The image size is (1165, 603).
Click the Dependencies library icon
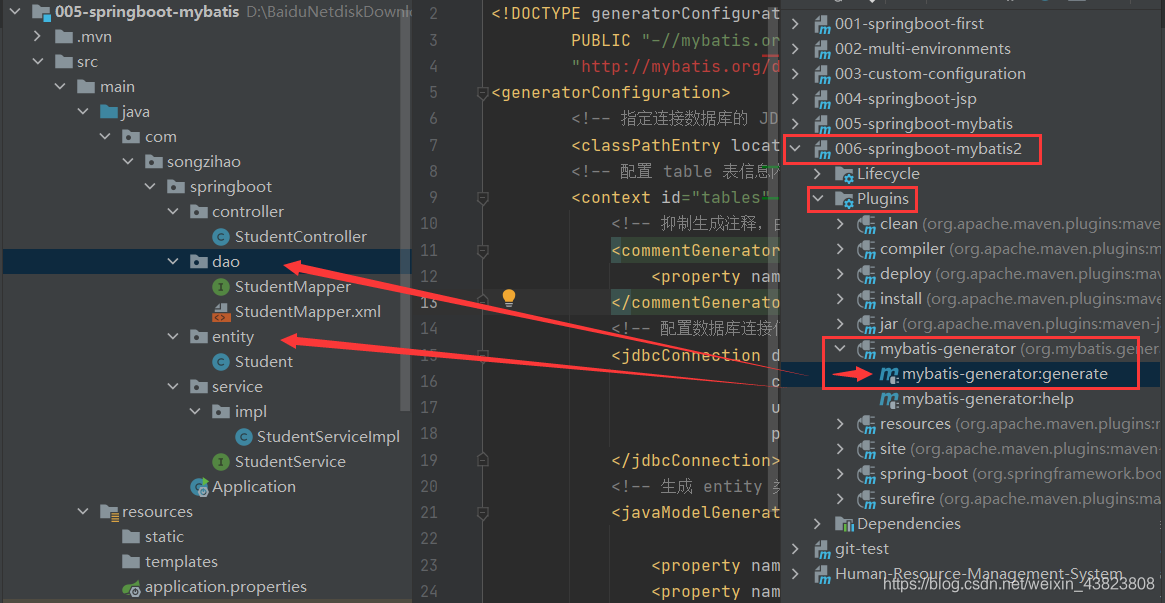click(845, 524)
